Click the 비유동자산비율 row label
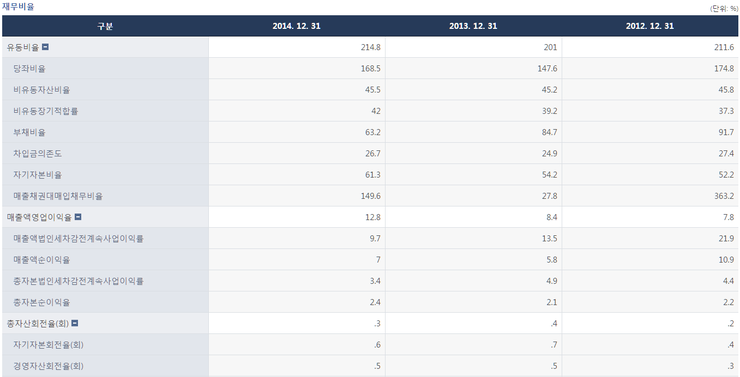Viewport: 740px width, 377px height. 42,90
